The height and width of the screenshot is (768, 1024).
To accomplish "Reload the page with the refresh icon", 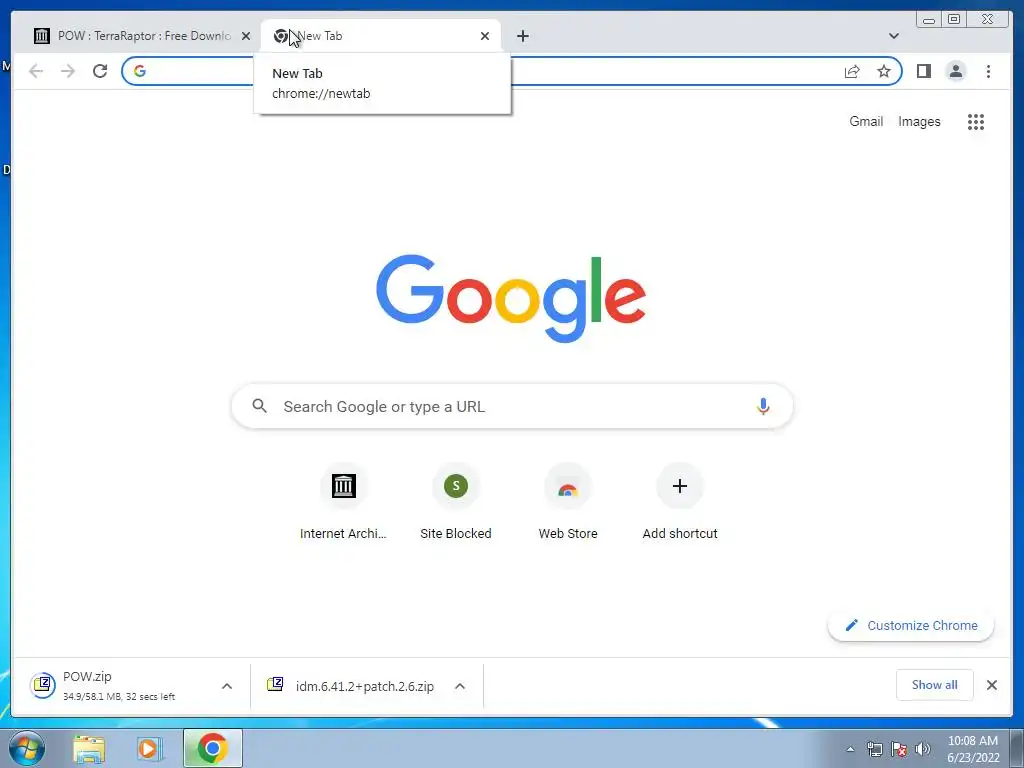I will coord(100,71).
